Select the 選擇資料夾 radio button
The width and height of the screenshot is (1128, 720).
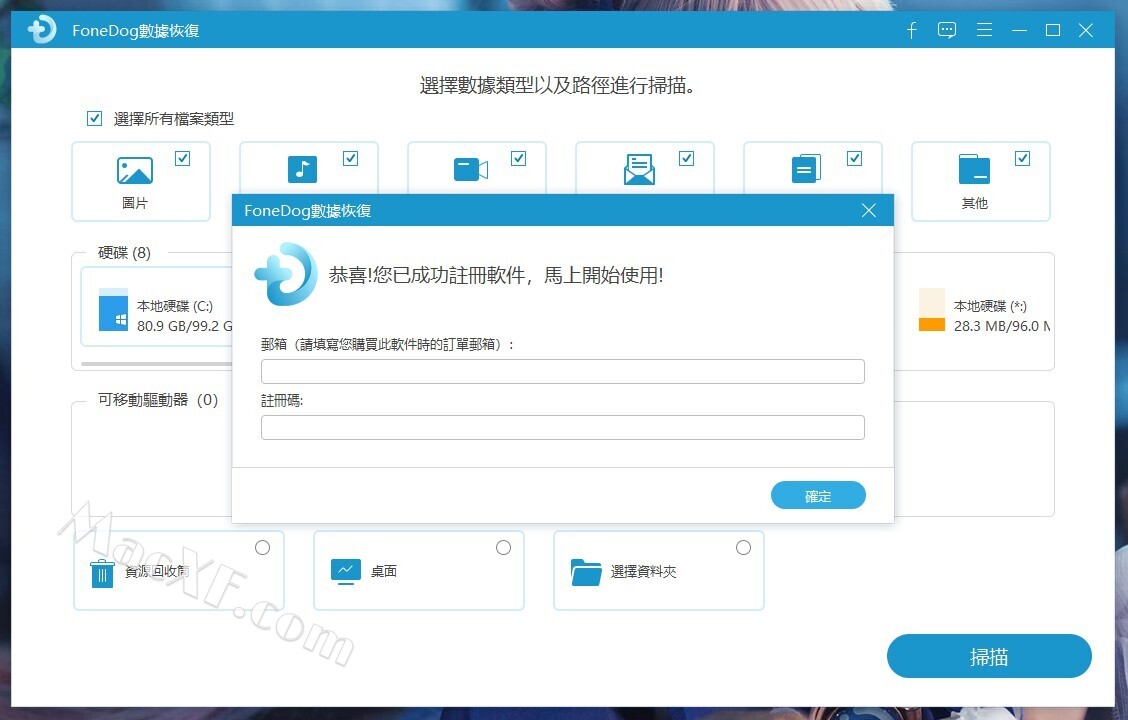(x=743, y=548)
